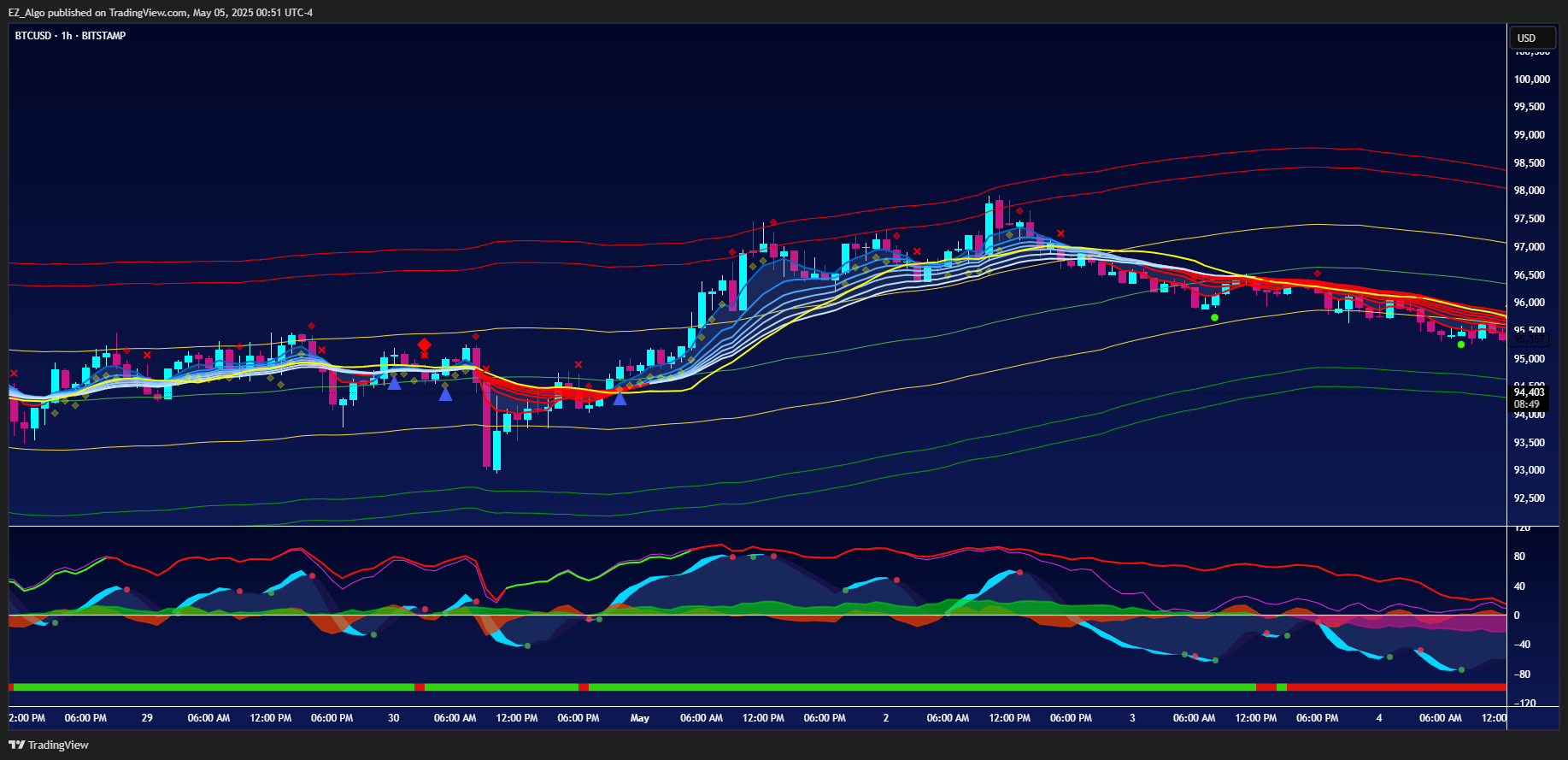The height and width of the screenshot is (760, 1568).
Task: Click the 100,000 price axis label
Action: click(x=1531, y=80)
